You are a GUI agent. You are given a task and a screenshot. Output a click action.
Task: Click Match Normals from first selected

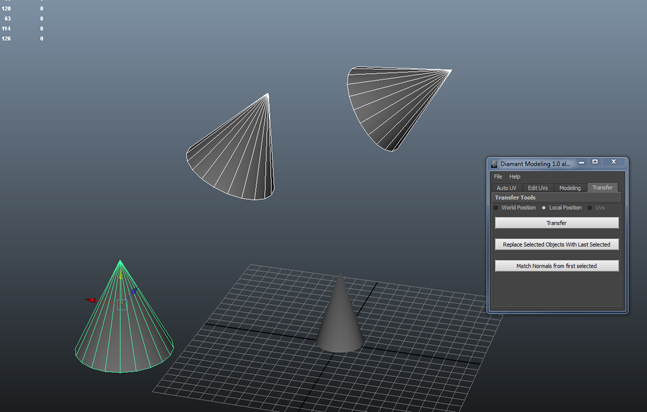[557, 266]
